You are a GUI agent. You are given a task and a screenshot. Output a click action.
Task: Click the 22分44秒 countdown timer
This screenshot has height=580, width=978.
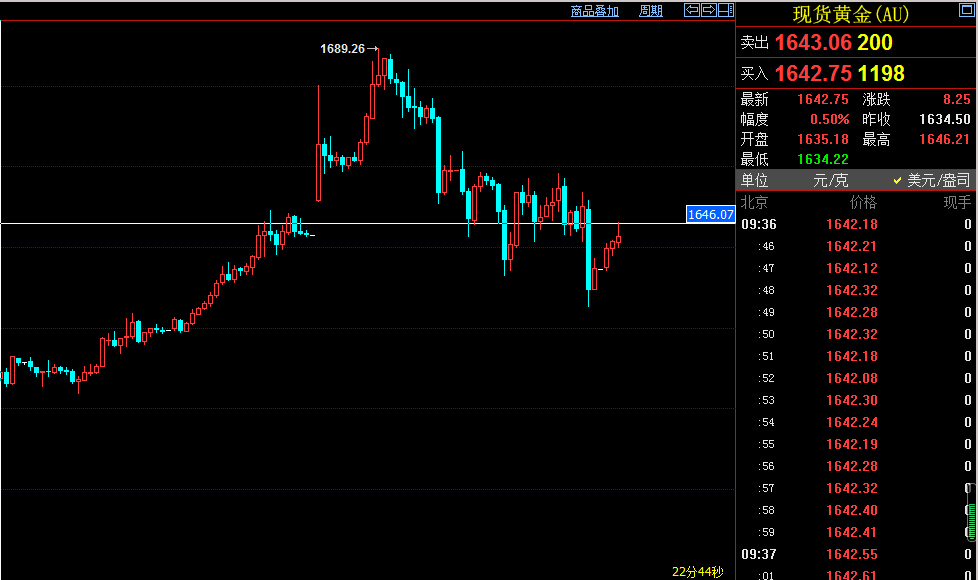tap(697, 572)
